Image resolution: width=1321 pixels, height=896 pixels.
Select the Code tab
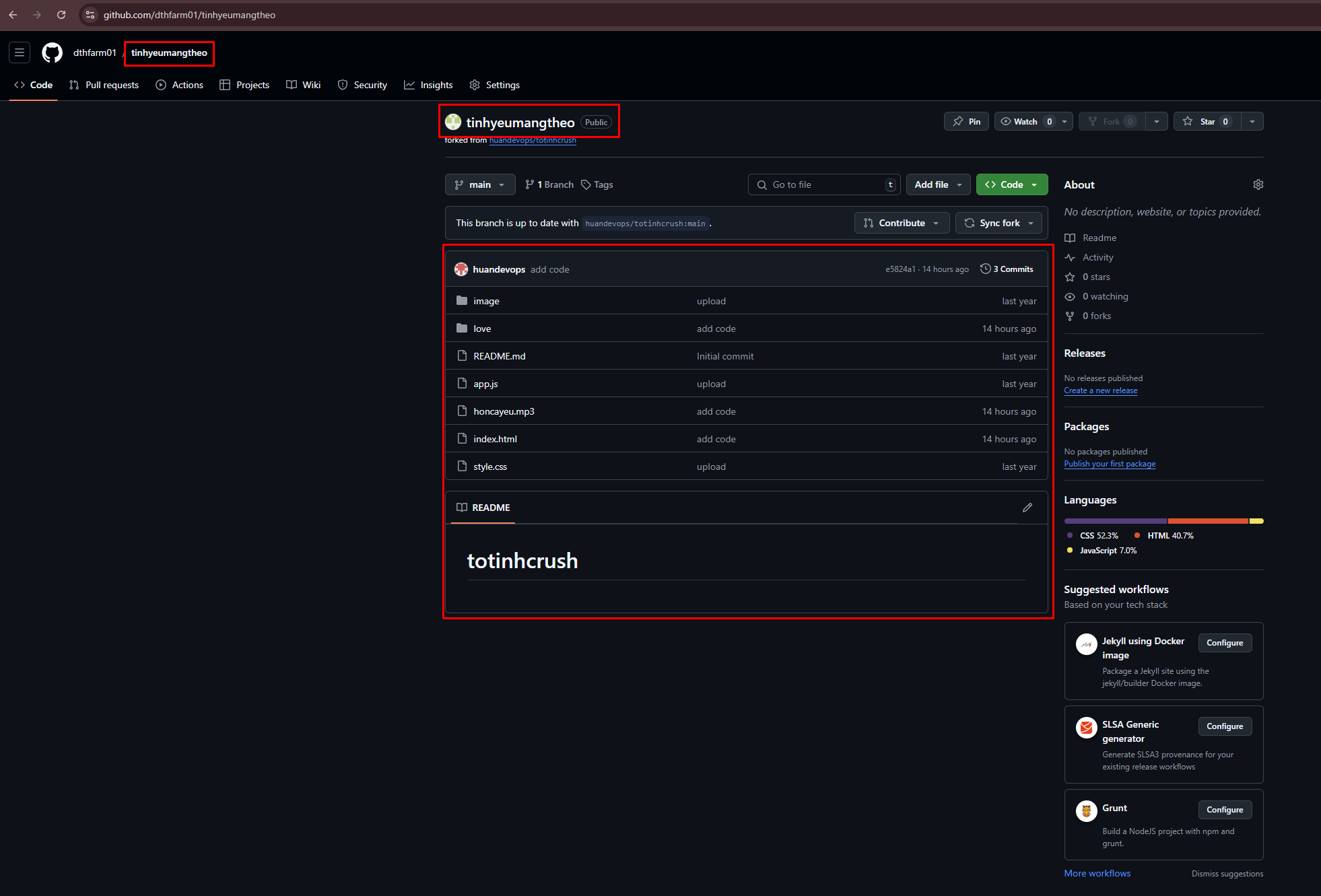click(34, 85)
